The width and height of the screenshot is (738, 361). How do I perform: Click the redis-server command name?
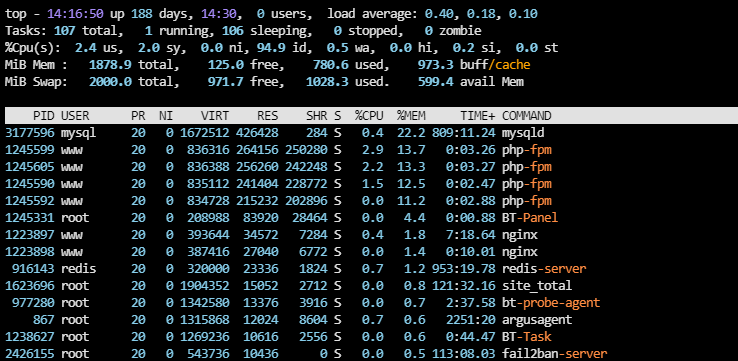[544, 269]
